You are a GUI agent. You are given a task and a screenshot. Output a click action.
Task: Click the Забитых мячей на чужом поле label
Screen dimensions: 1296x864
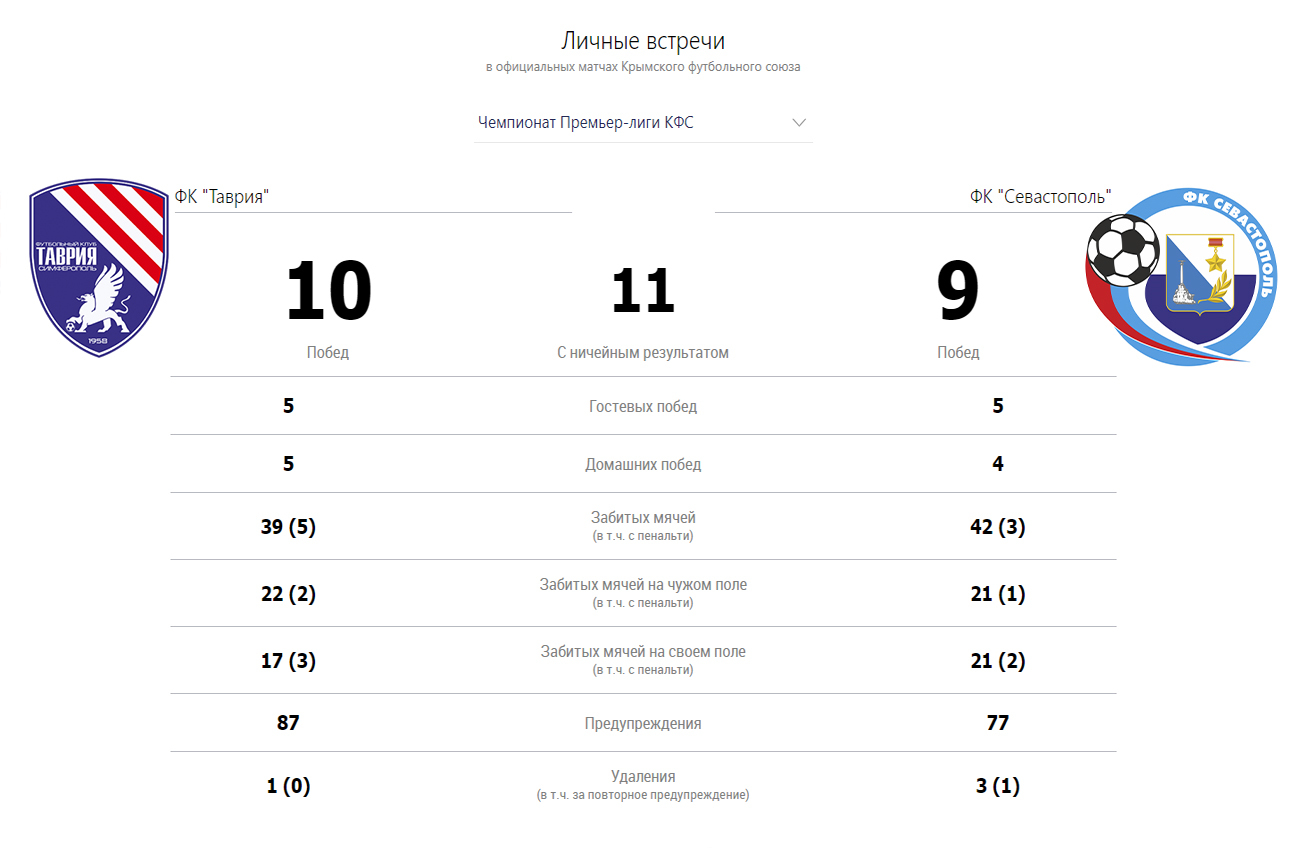tap(643, 585)
